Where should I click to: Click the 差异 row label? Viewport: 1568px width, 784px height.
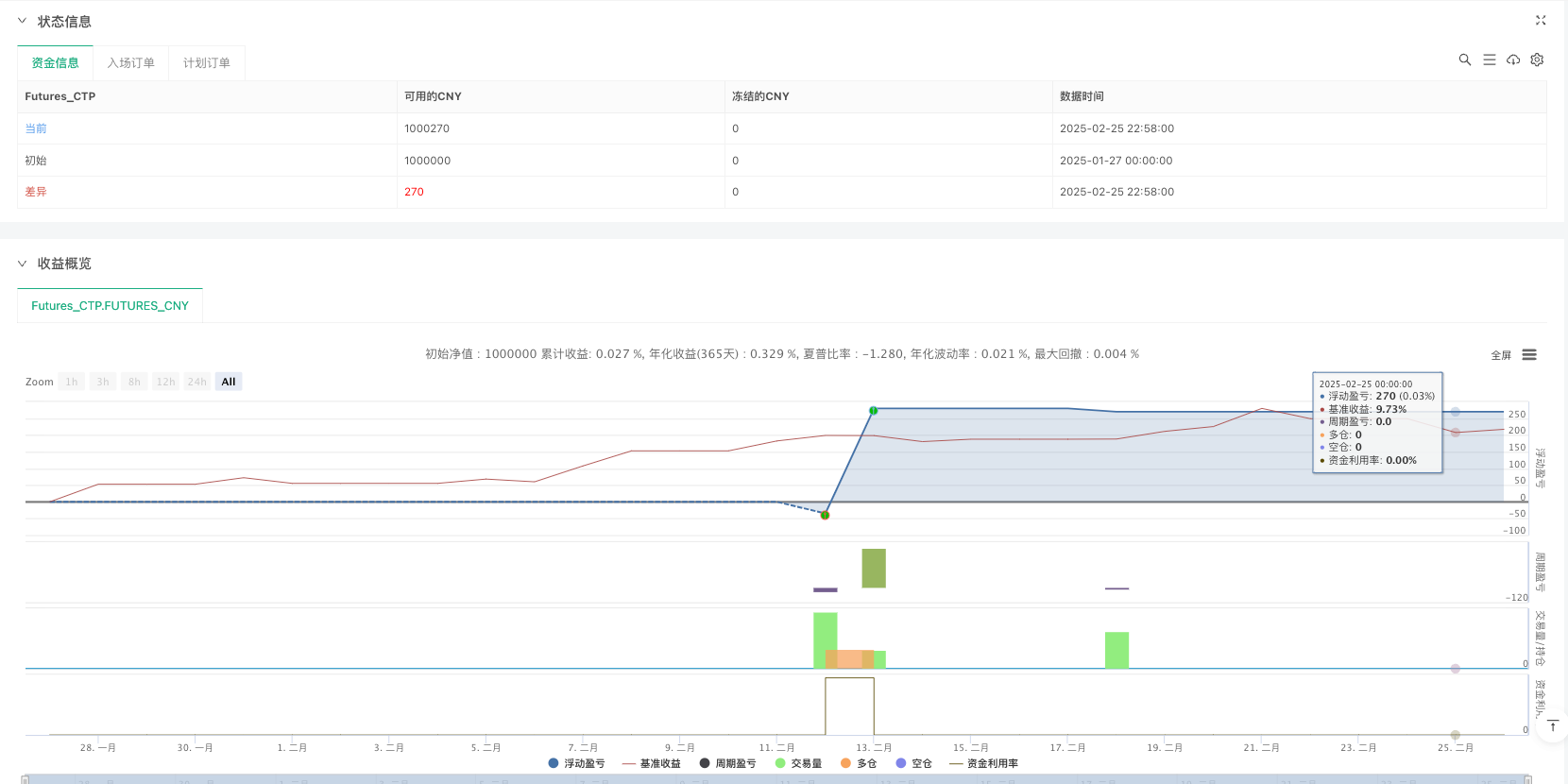point(36,192)
